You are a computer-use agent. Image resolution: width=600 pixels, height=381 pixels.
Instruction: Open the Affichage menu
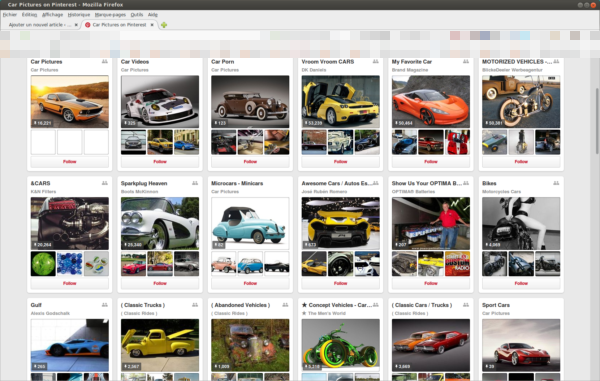coord(52,15)
